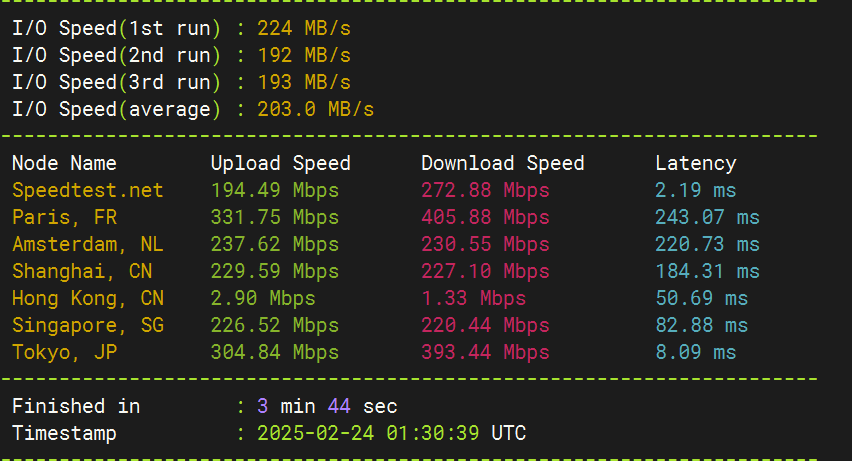This screenshot has width=852, height=461.
Task: Click the Hong Kong, CN node name
Action: click(x=87, y=298)
